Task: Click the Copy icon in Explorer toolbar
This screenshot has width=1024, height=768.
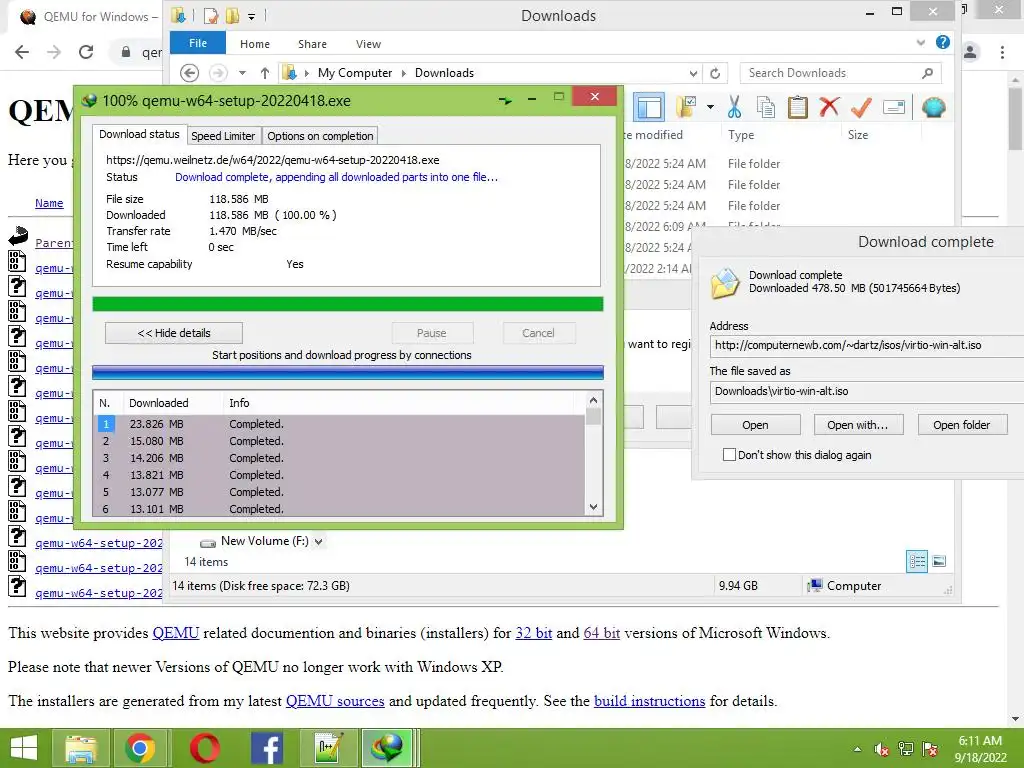Action: (766, 107)
